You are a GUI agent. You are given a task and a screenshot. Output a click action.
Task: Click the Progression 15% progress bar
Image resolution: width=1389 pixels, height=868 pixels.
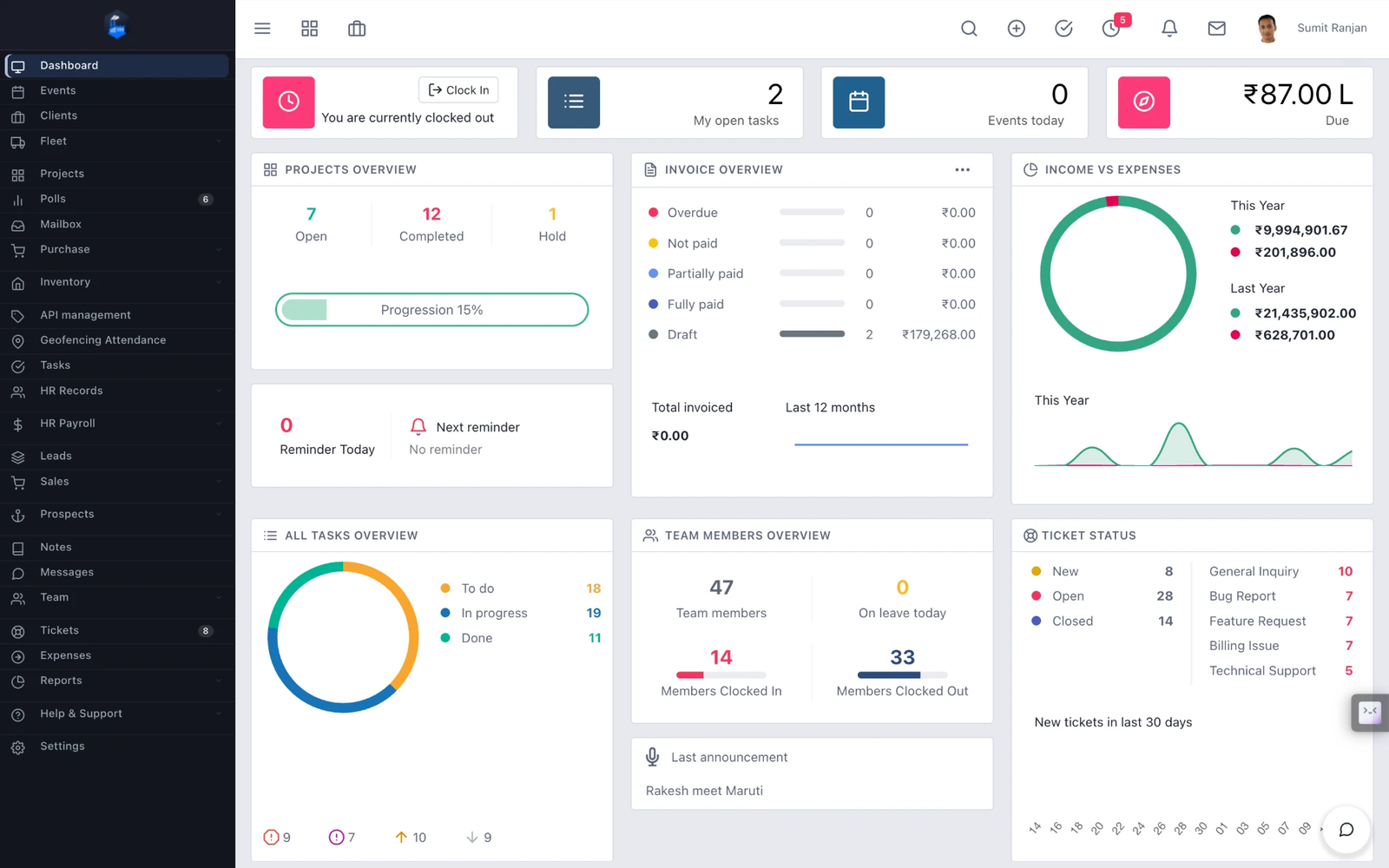point(431,310)
